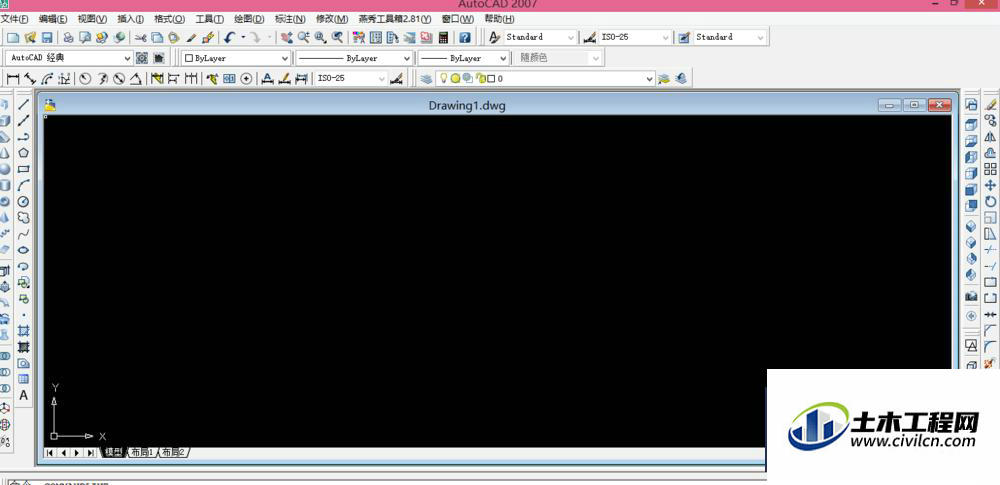Screen dimensions: 1000x485
Task: Select the Table draw tool
Action: pos(24,379)
